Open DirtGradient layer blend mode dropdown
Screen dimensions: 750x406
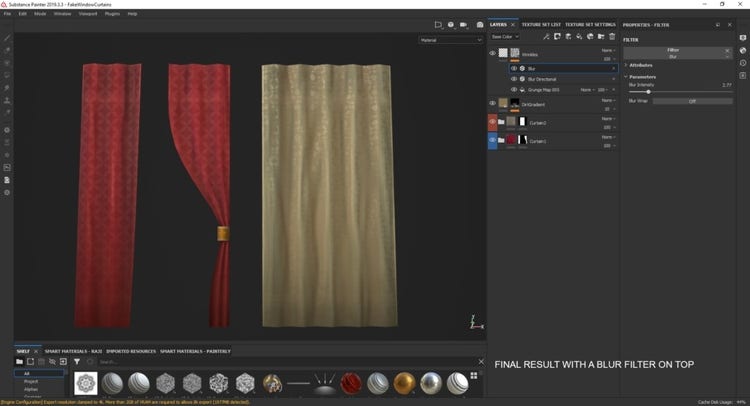(x=608, y=100)
